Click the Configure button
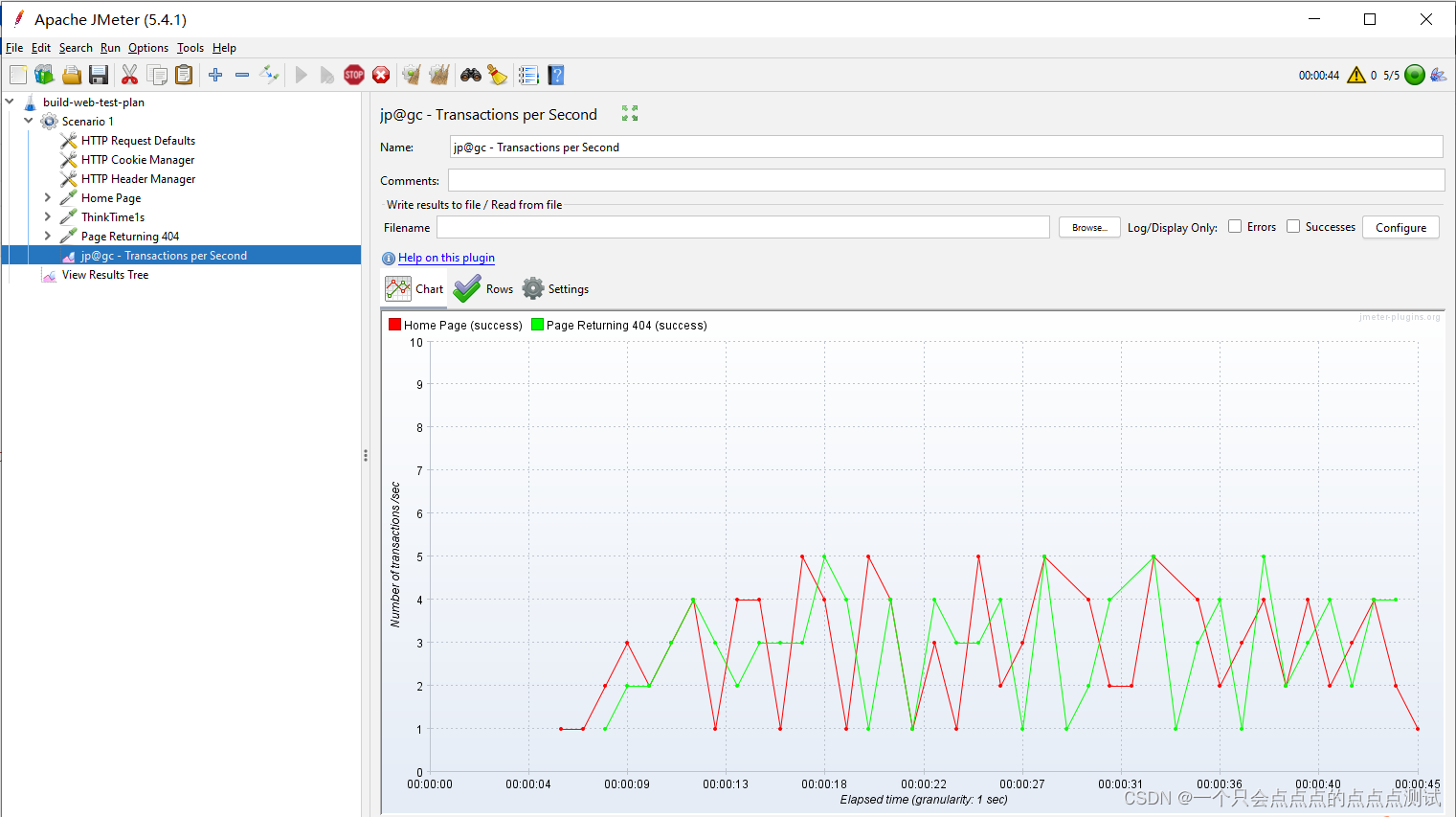Image resolution: width=1456 pixels, height=817 pixels. (x=1400, y=227)
